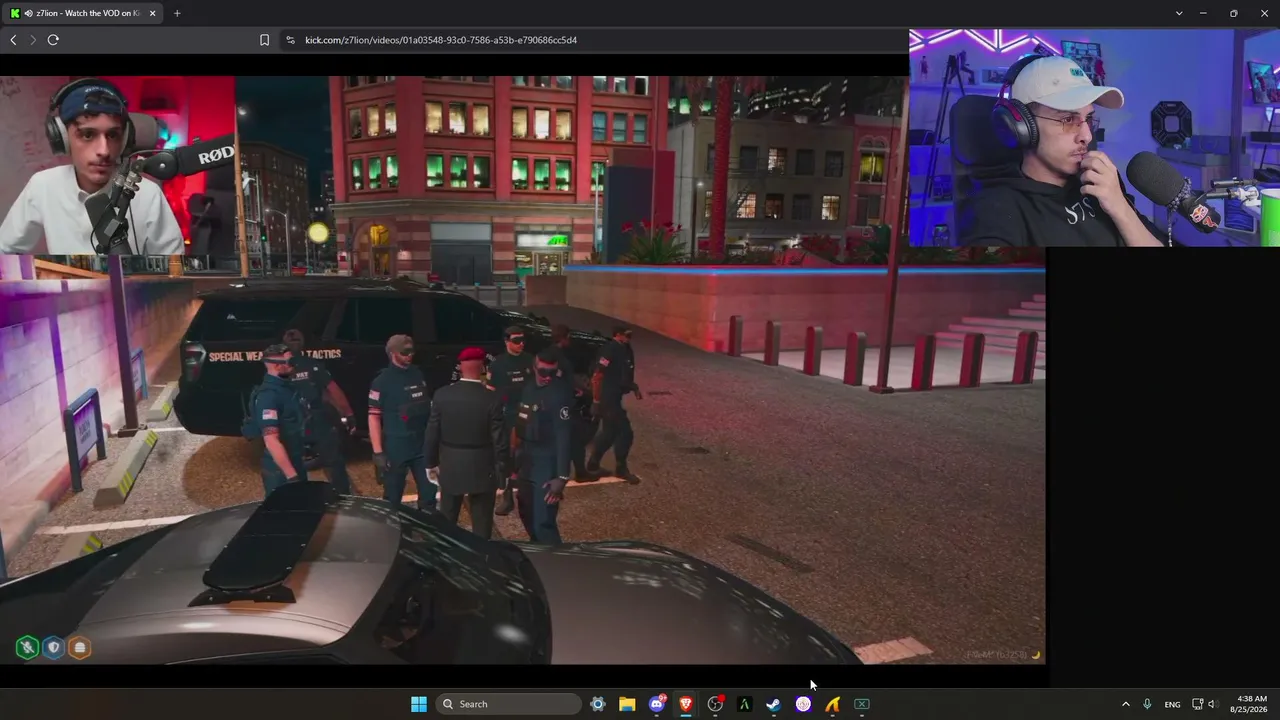The width and height of the screenshot is (1280, 720).
Task: Switch to Brave browser on the taskbar
Action: [686, 704]
